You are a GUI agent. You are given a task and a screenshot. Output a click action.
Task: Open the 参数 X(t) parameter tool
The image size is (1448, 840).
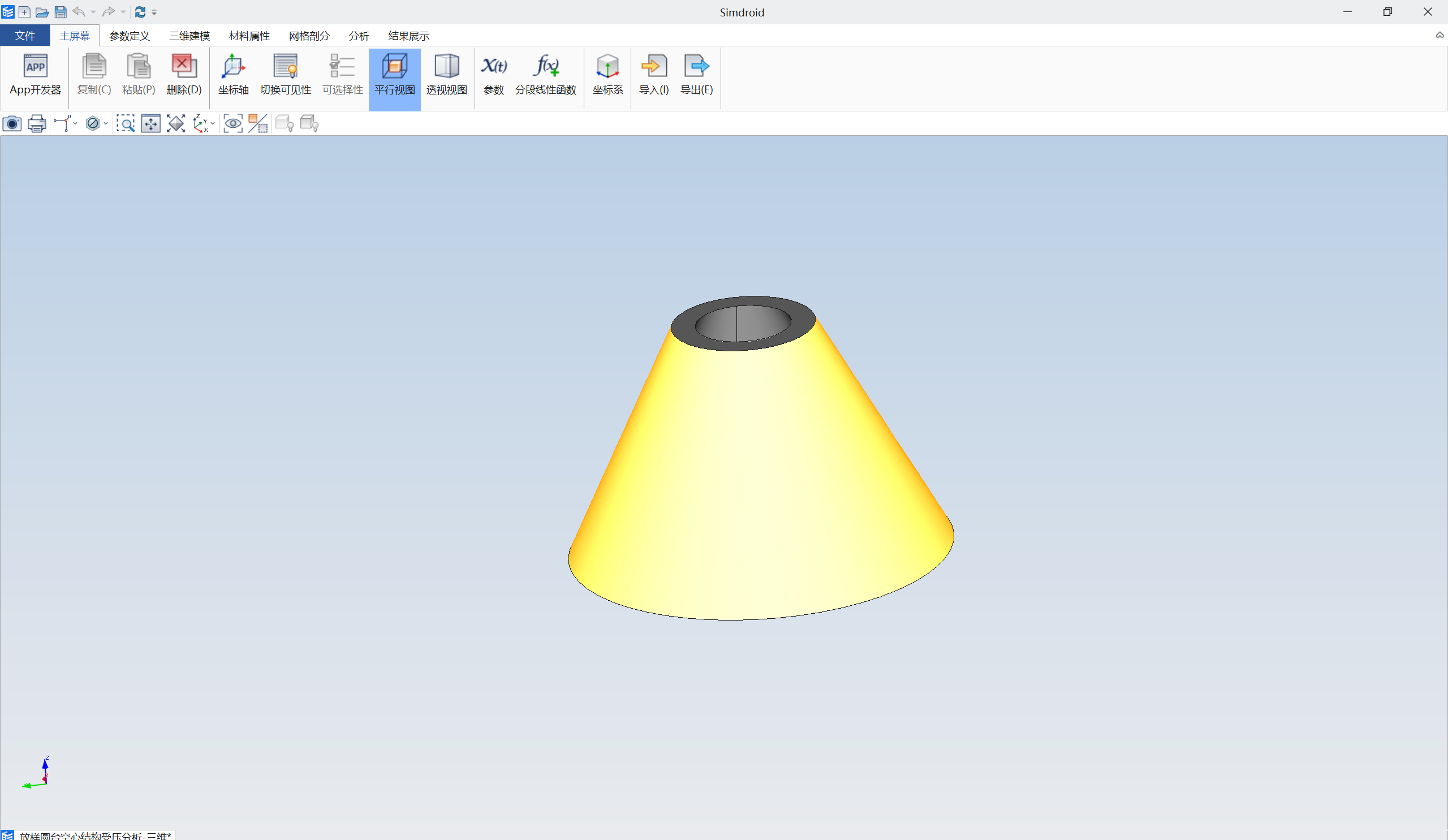[494, 76]
